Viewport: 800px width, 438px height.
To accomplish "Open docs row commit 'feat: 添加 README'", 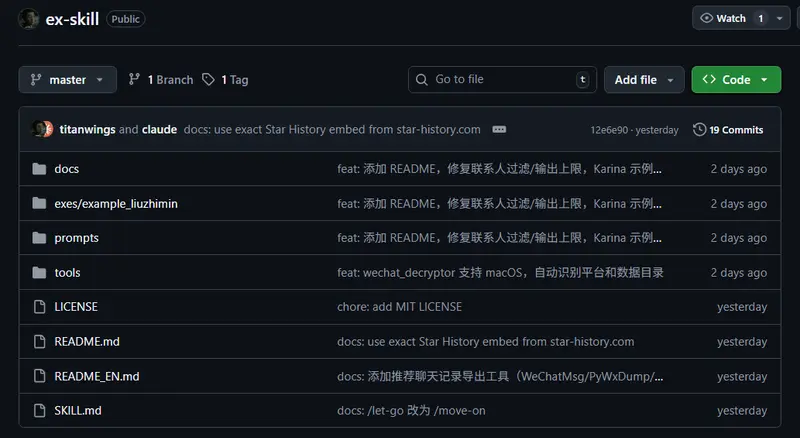I will point(499,169).
